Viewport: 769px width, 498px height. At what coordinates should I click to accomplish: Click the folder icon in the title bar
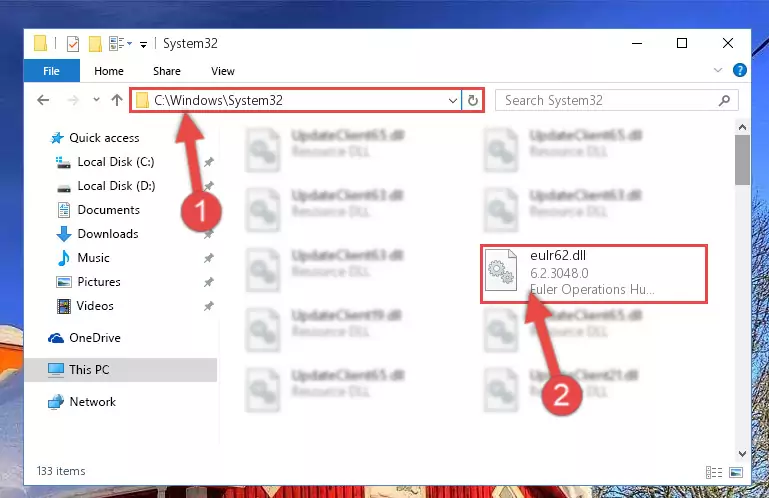click(40, 44)
